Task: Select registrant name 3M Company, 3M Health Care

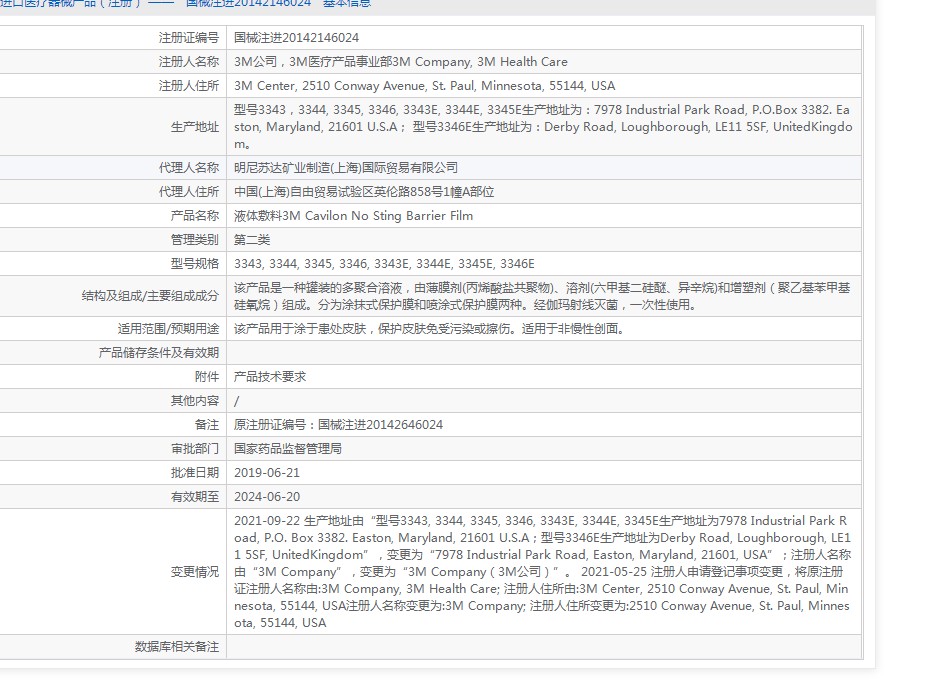Action: (401, 62)
